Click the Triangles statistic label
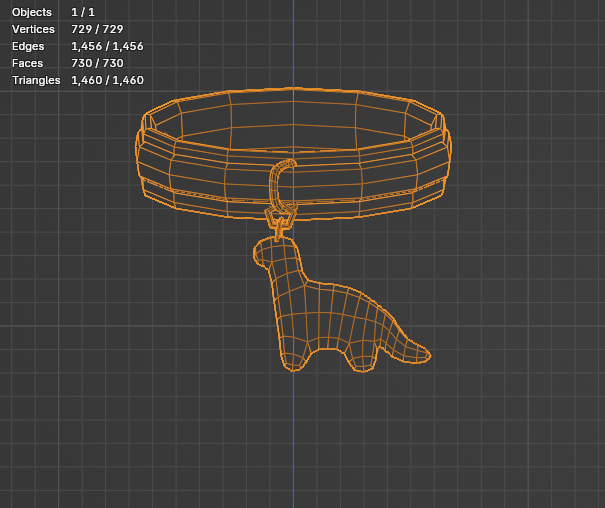Image resolution: width=605 pixels, height=508 pixels. coord(36,80)
